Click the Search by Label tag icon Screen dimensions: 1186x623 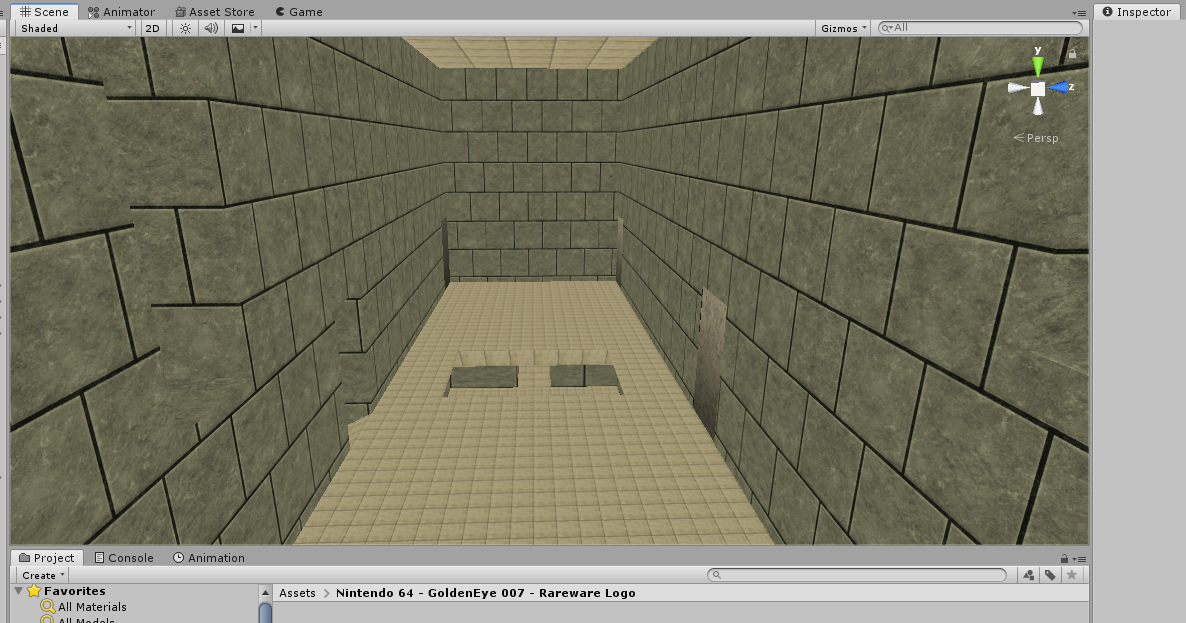click(x=1050, y=575)
